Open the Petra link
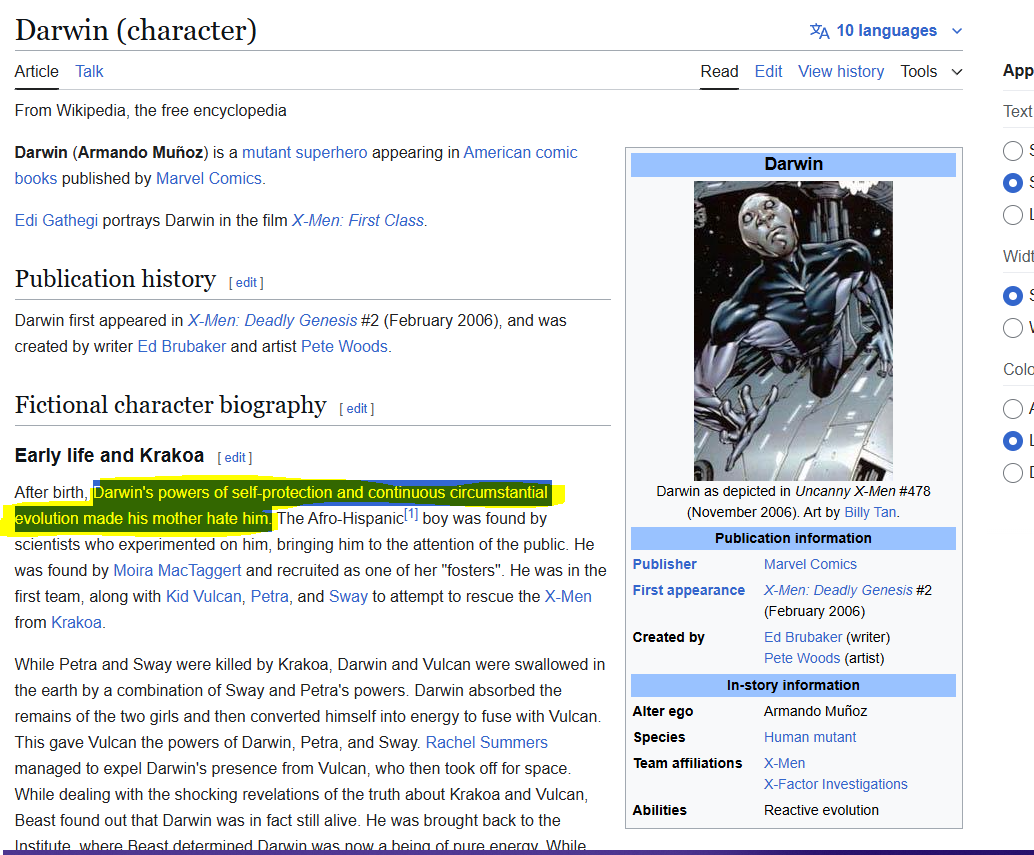The width and height of the screenshot is (1034, 855). (x=270, y=597)
